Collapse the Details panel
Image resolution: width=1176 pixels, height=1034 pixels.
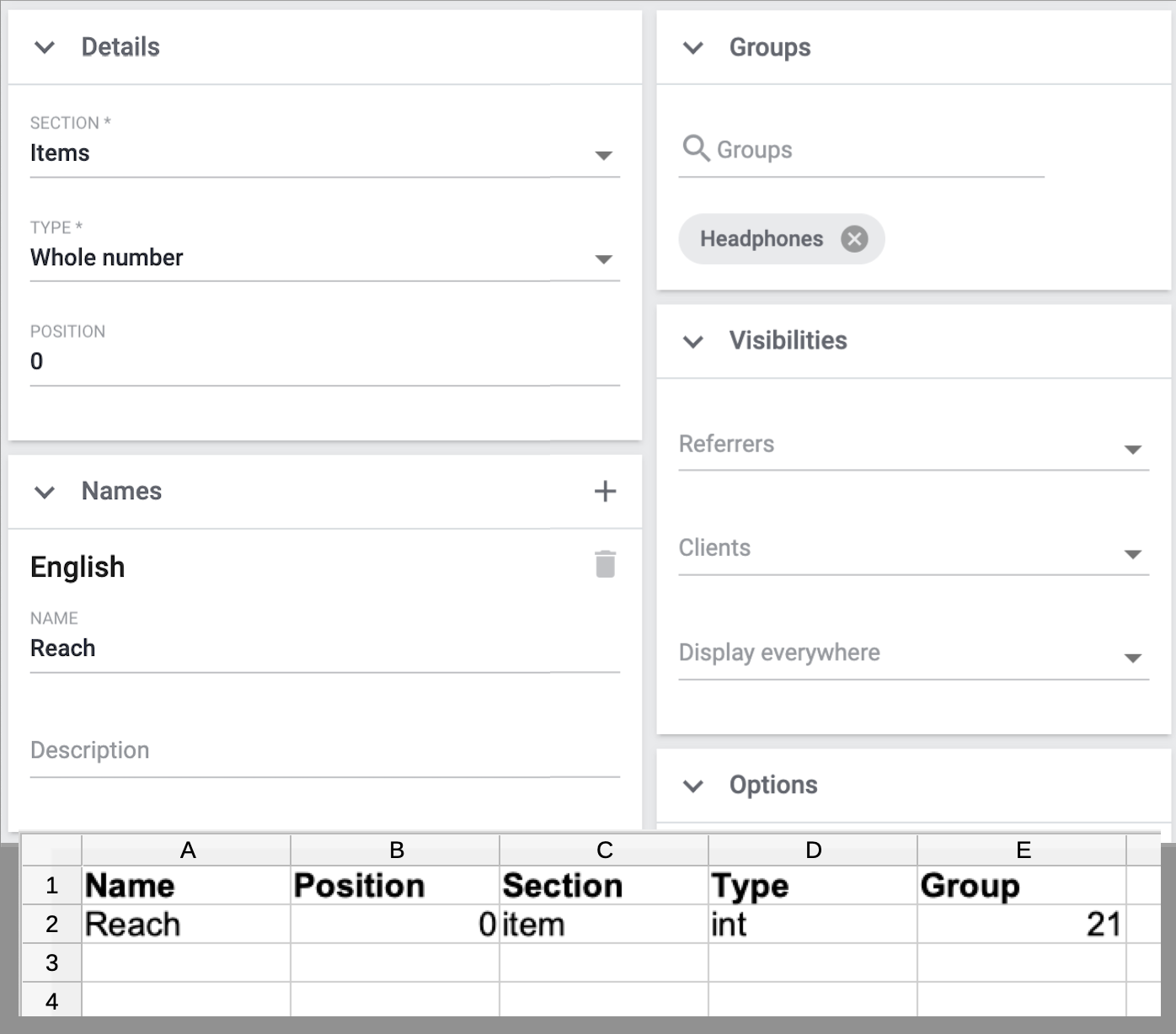click(x=45, y=47)
